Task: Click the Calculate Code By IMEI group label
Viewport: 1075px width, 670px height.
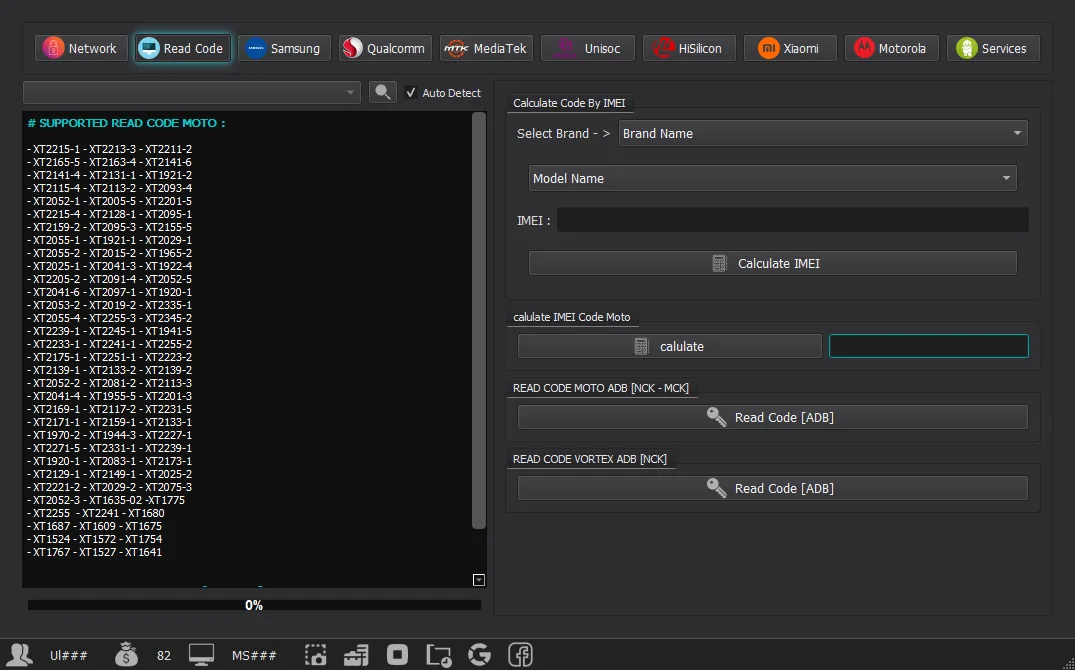Action: [569, 103]
